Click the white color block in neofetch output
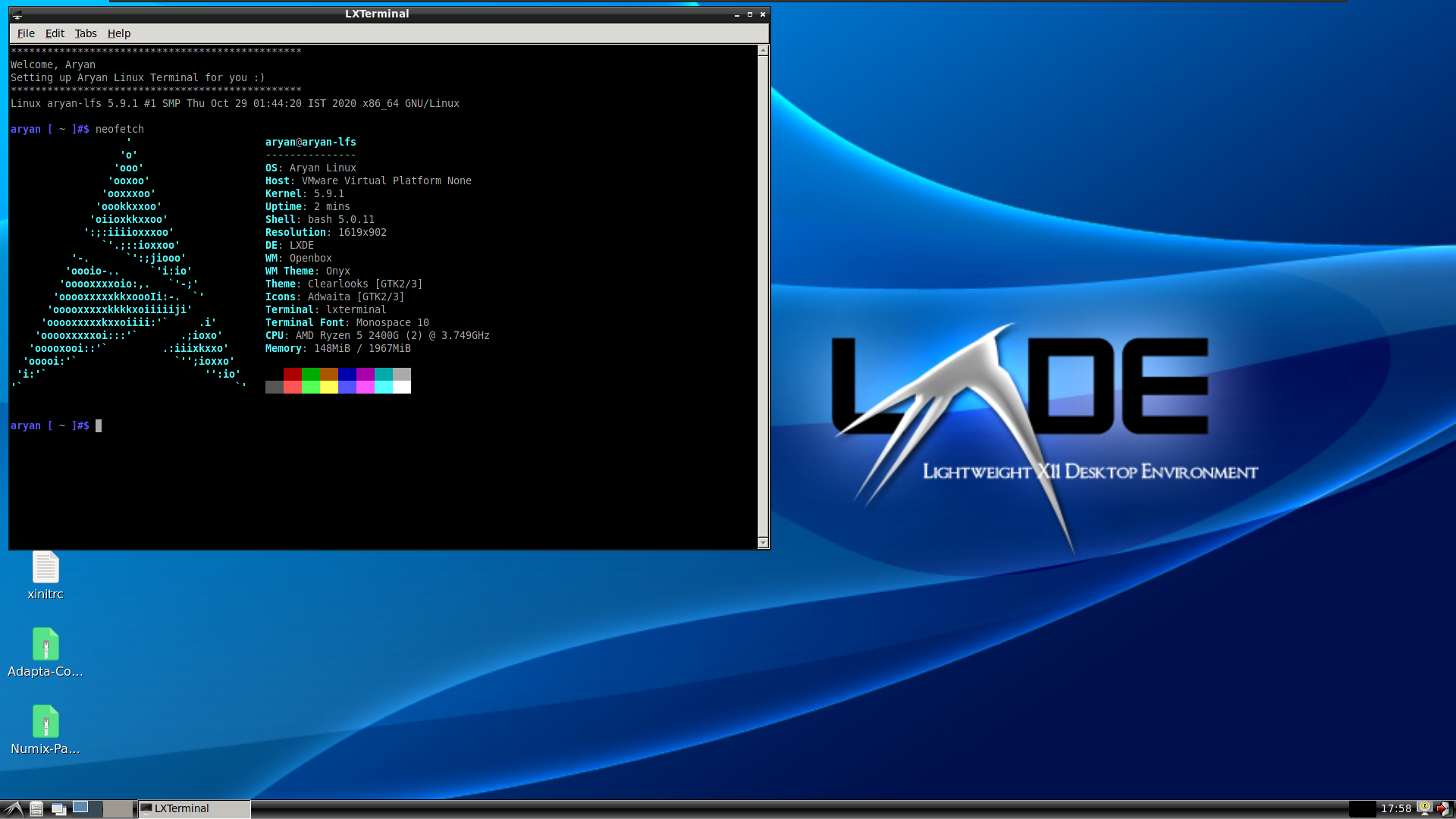 tap(402, 387)
